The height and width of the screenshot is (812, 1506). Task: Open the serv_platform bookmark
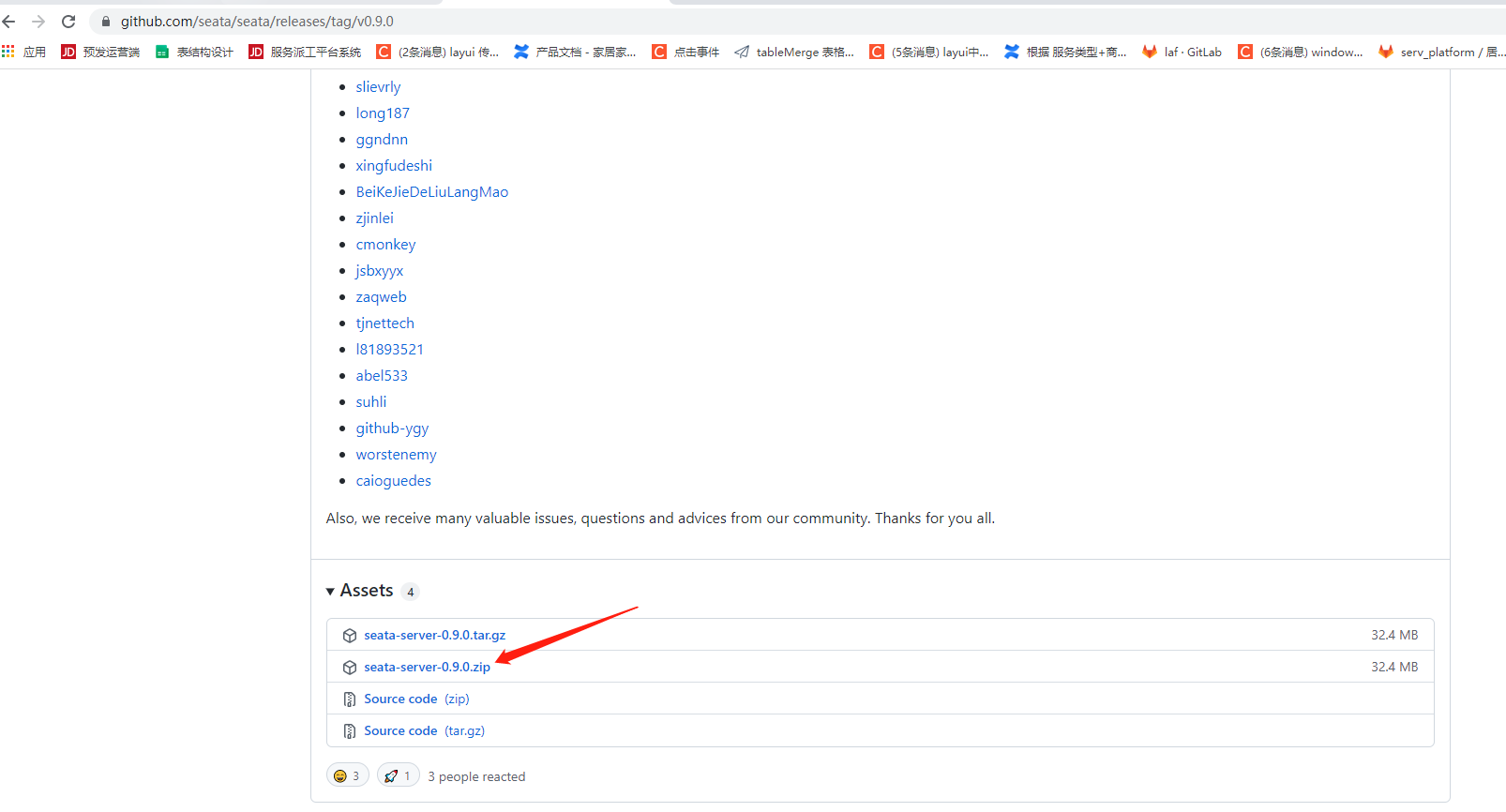[1441, 52]
